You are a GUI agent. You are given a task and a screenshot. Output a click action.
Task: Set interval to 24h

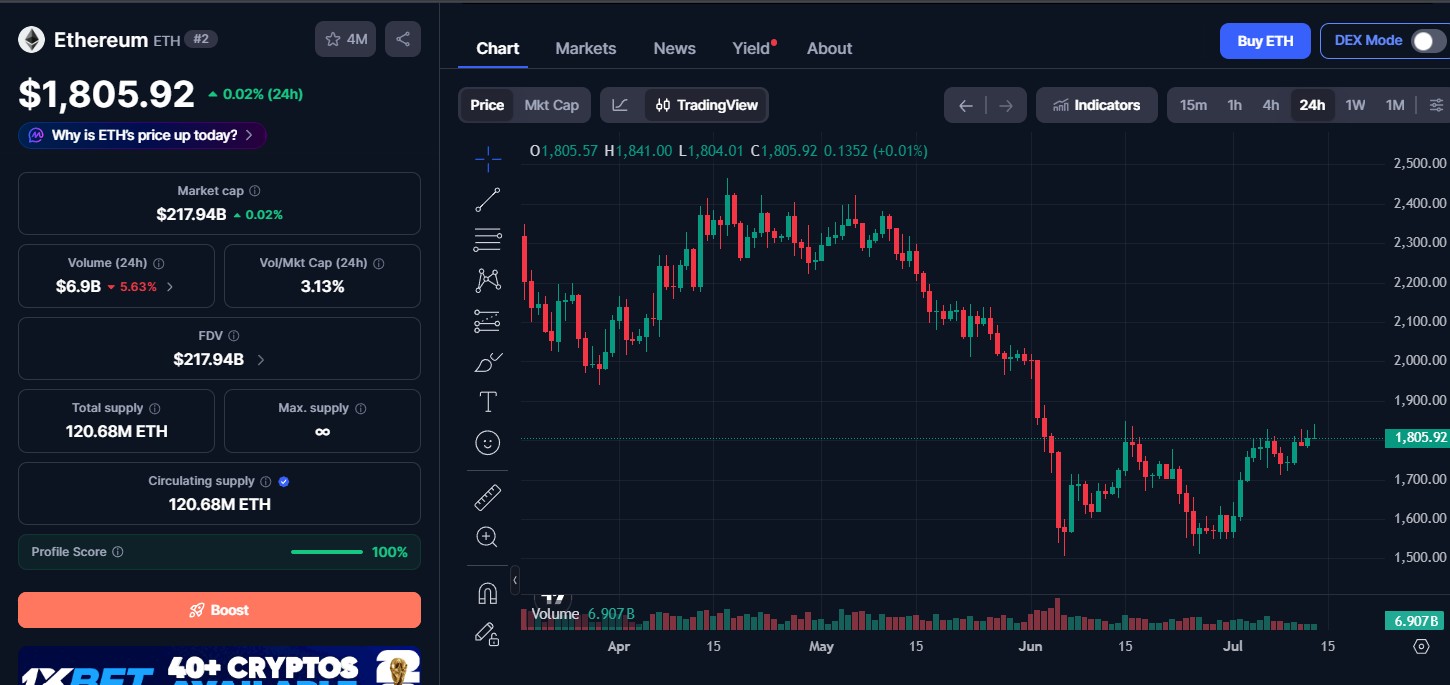pos(1312,105)
